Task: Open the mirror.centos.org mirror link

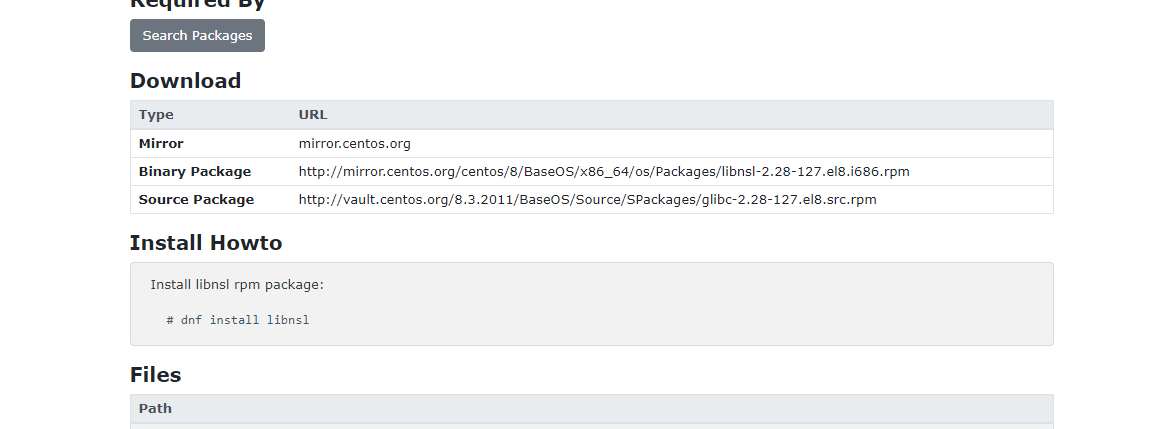Action: pos(355,143)
